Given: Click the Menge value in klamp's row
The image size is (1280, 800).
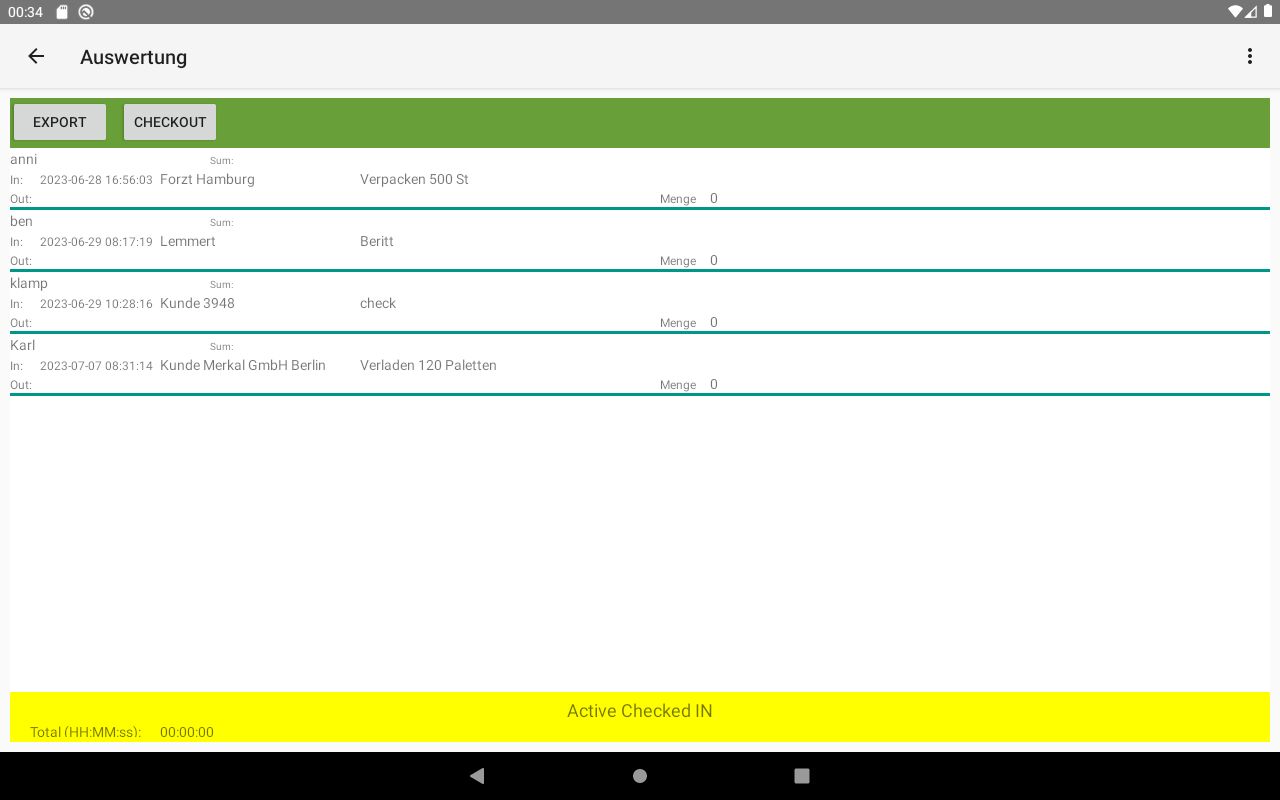Looking at the screenshot, I should 714,322.
